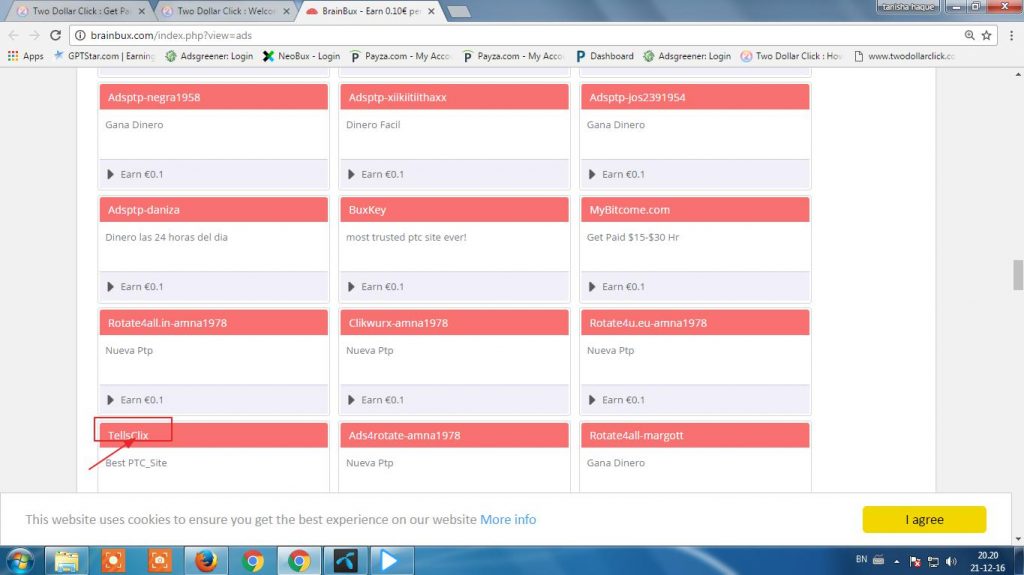Open the TellsClix ad title
The image size is (1024, 575).
[128, 435]
